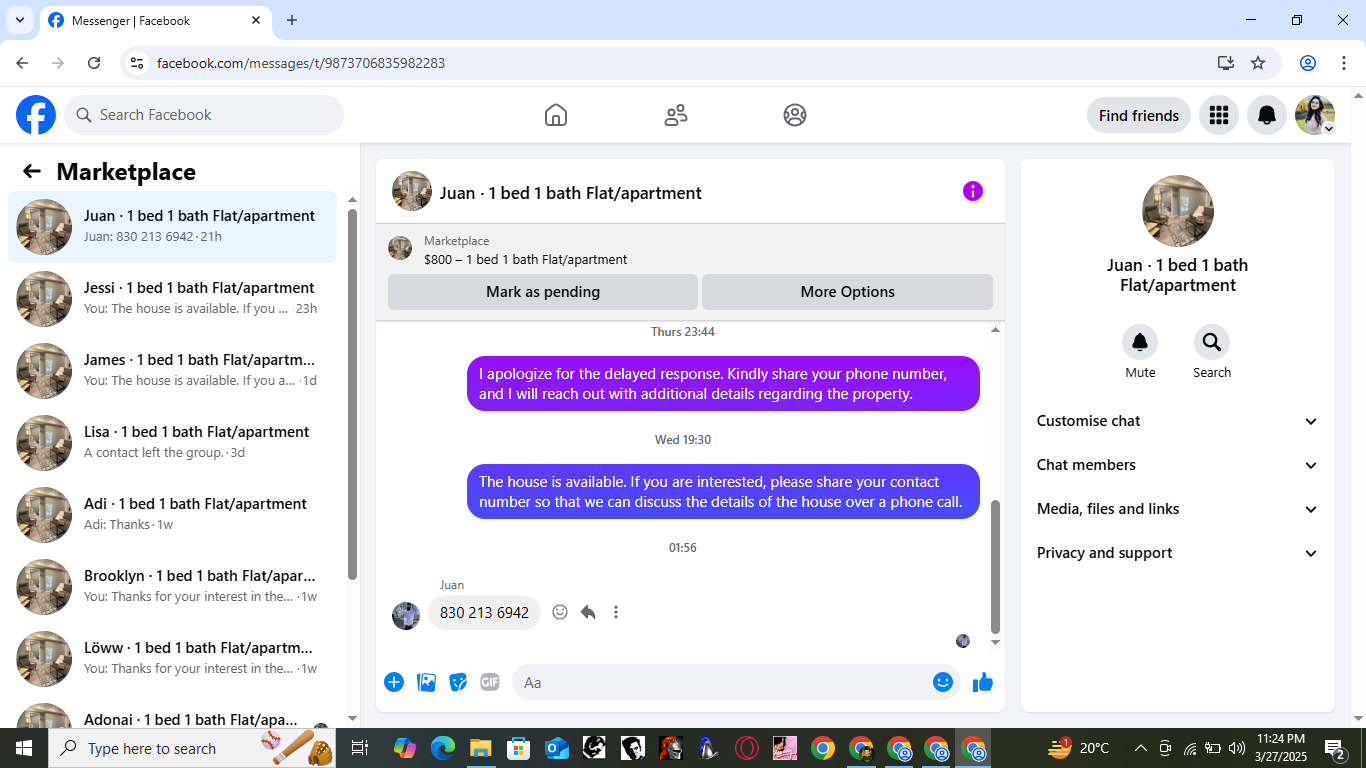Viewport: 1366px width, 768px height.
Task: Open the Juan conversation in the list
Action: [173, 227]
